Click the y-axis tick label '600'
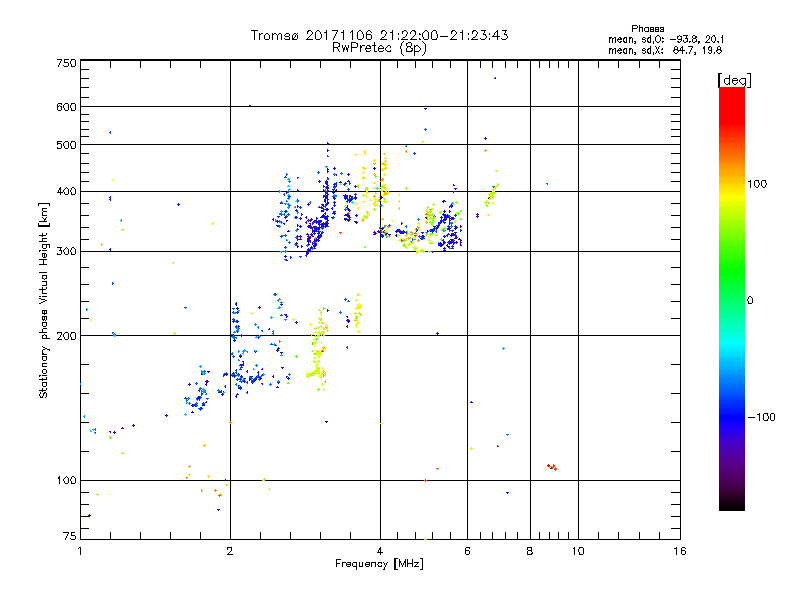 tap(67, 107)
